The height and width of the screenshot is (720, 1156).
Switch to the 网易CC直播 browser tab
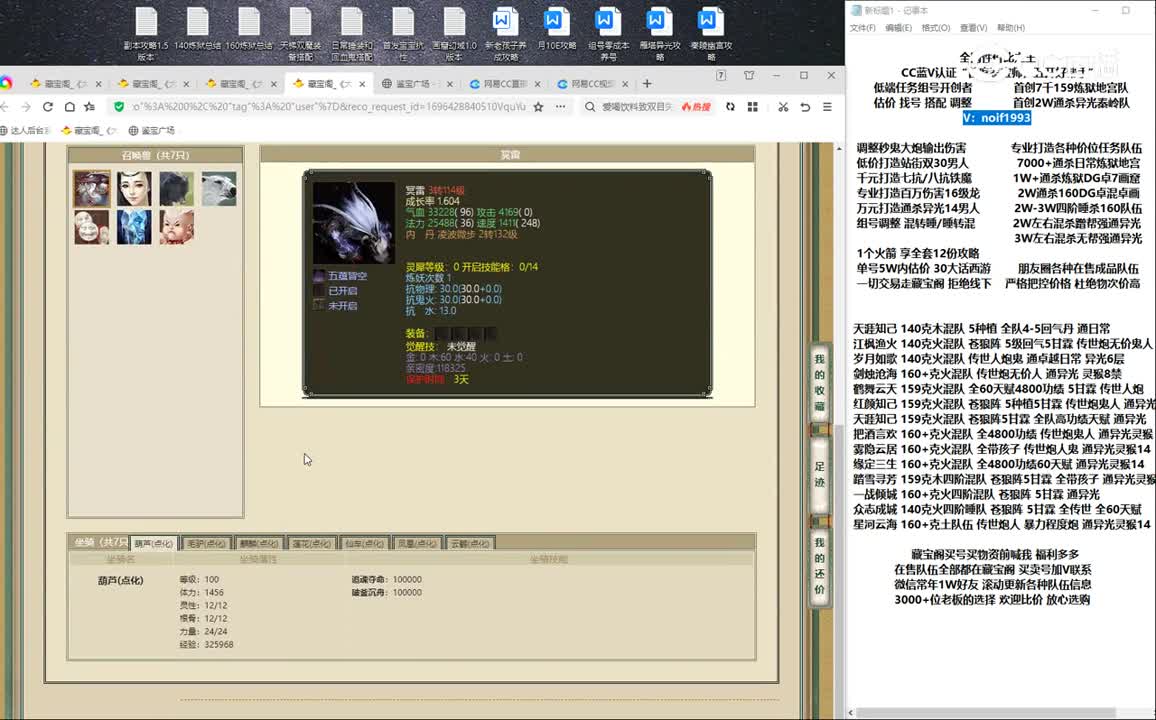click(x=504, y=84)
